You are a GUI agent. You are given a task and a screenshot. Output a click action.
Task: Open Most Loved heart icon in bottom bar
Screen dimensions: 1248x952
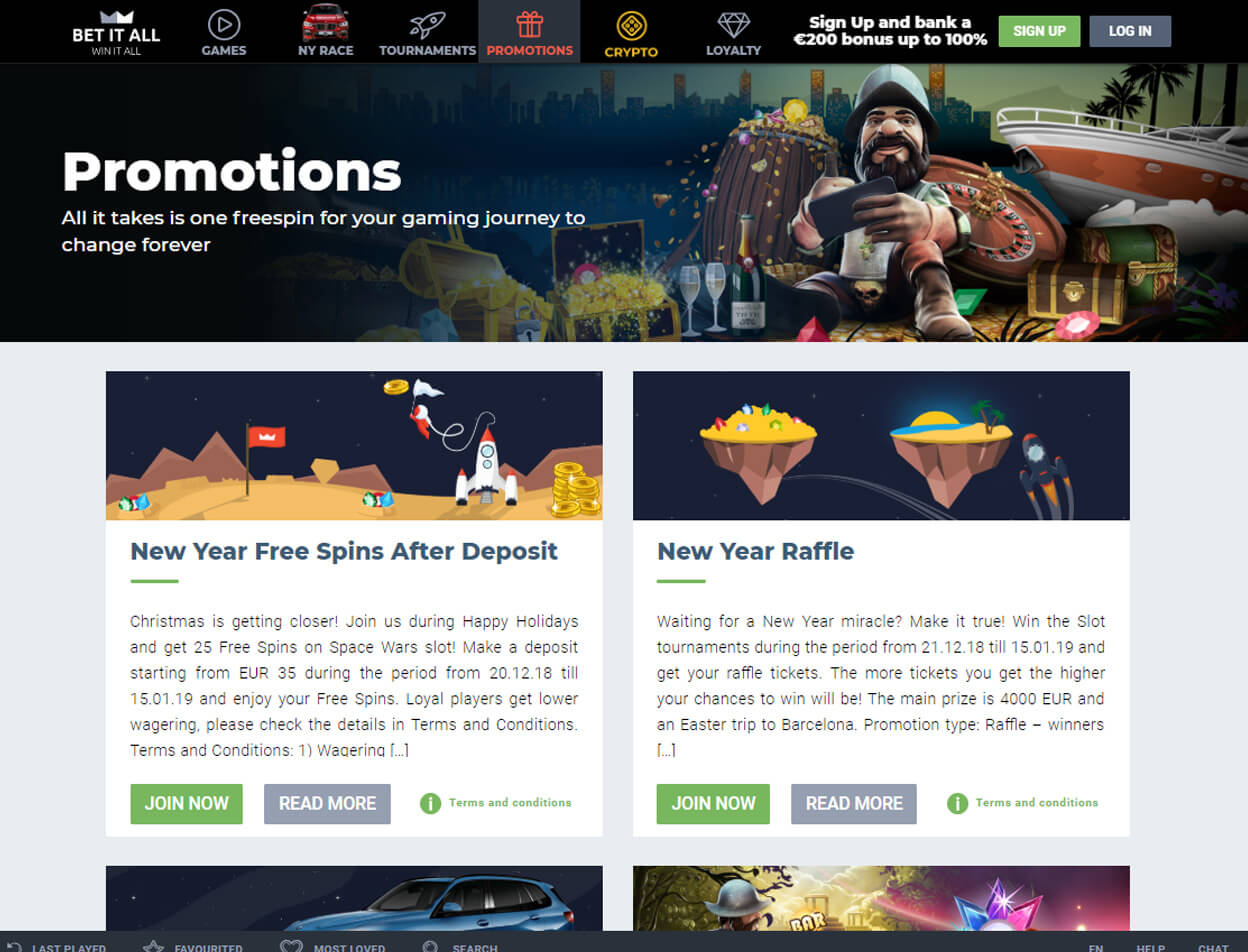(x=291, y=945)
